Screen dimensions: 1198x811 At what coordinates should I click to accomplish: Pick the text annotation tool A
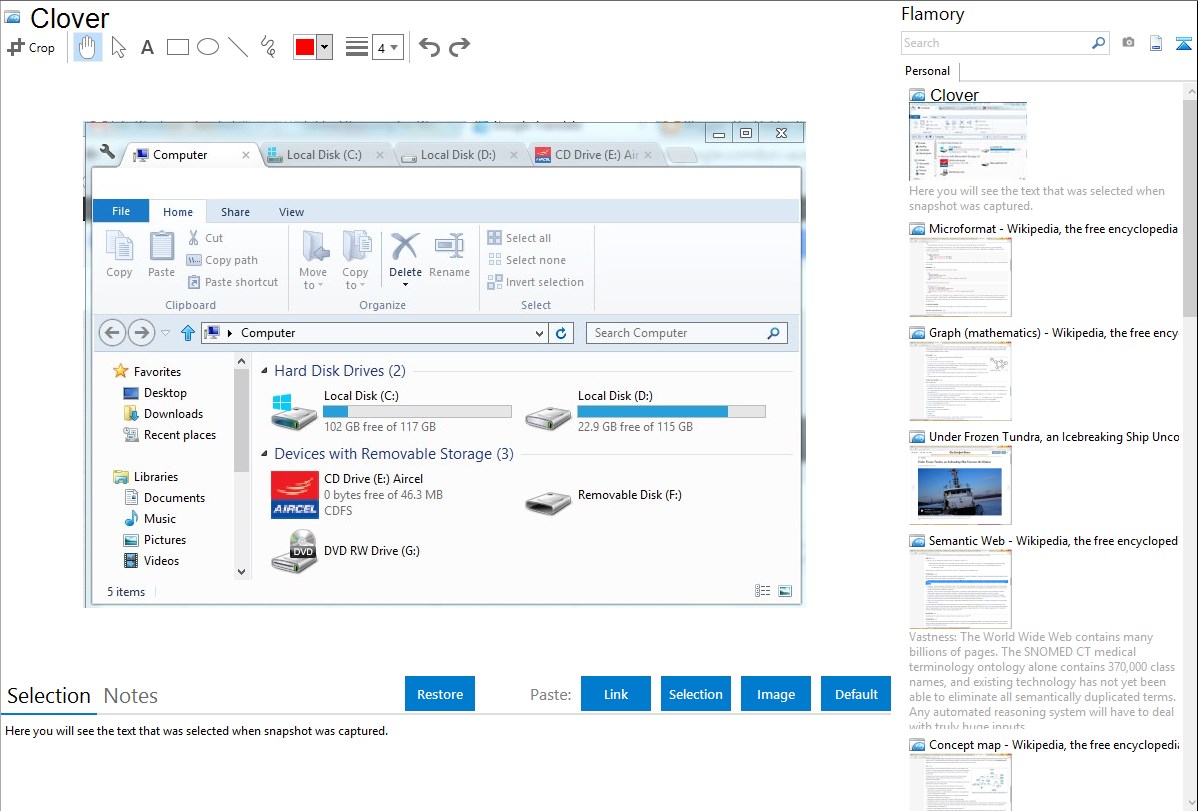[147, 47]
